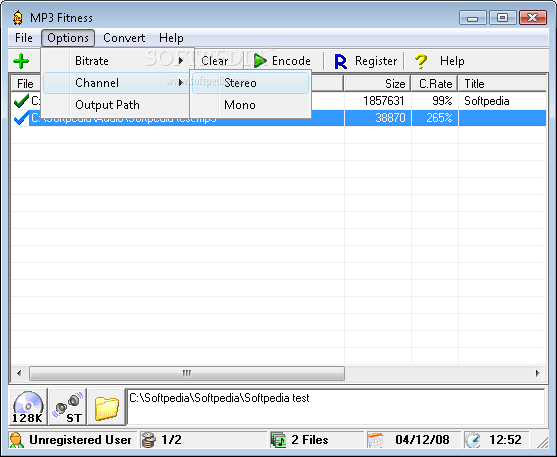Image resolution: width=557 pixels, height=457 pixels.
Task: Click the output path text field
Action: (x=336, y=407)
